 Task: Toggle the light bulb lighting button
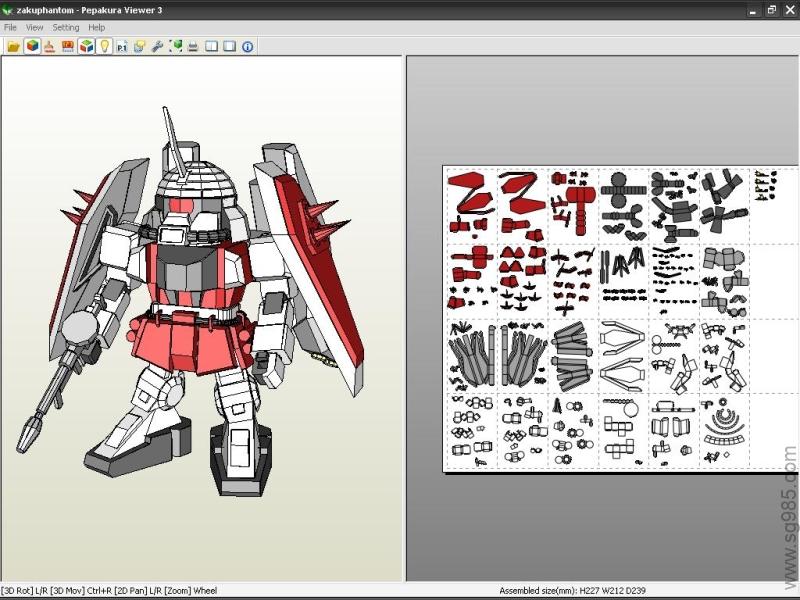pyautogui.click(x=104, y=46)
